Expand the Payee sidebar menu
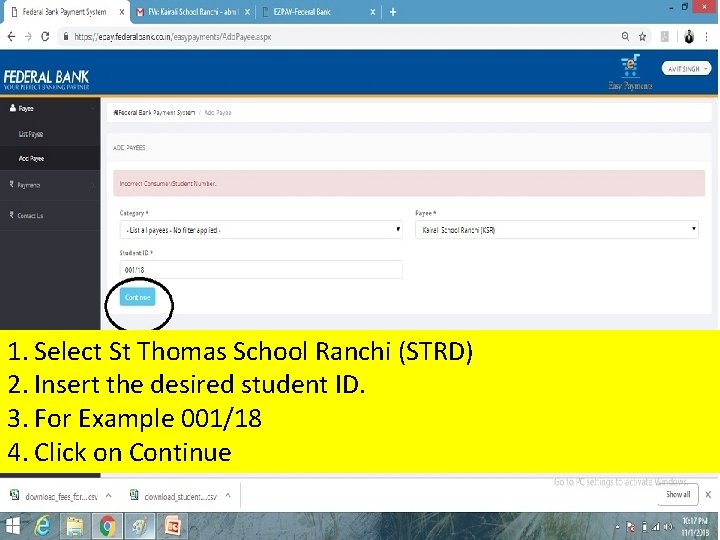Screen dimensions: 720x540 50,108
